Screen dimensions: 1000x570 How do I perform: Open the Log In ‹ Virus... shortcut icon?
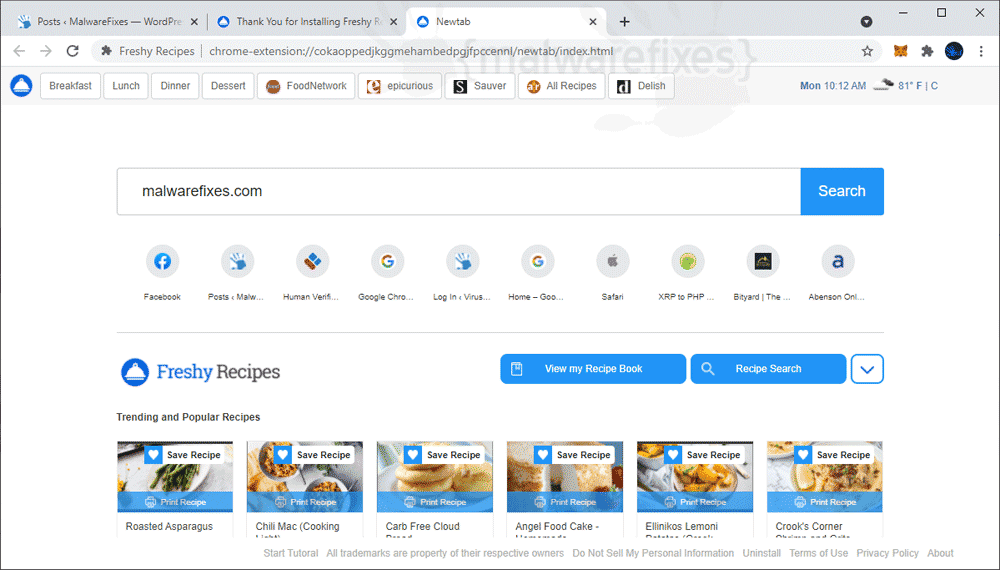pos(462,261)
